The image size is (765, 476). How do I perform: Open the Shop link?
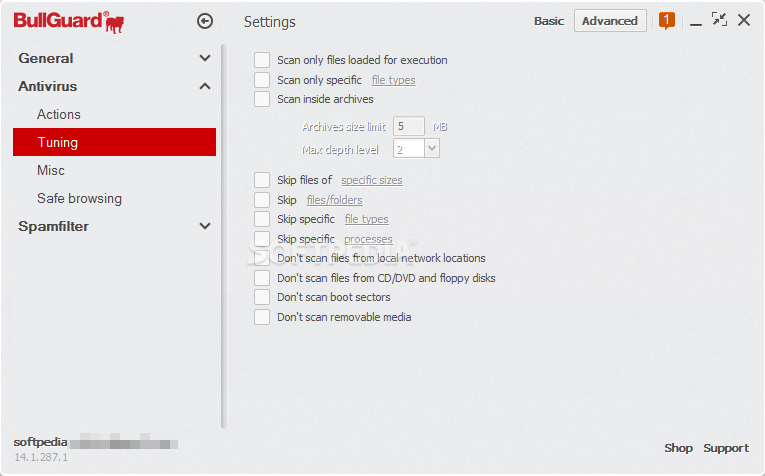[678, 448]
